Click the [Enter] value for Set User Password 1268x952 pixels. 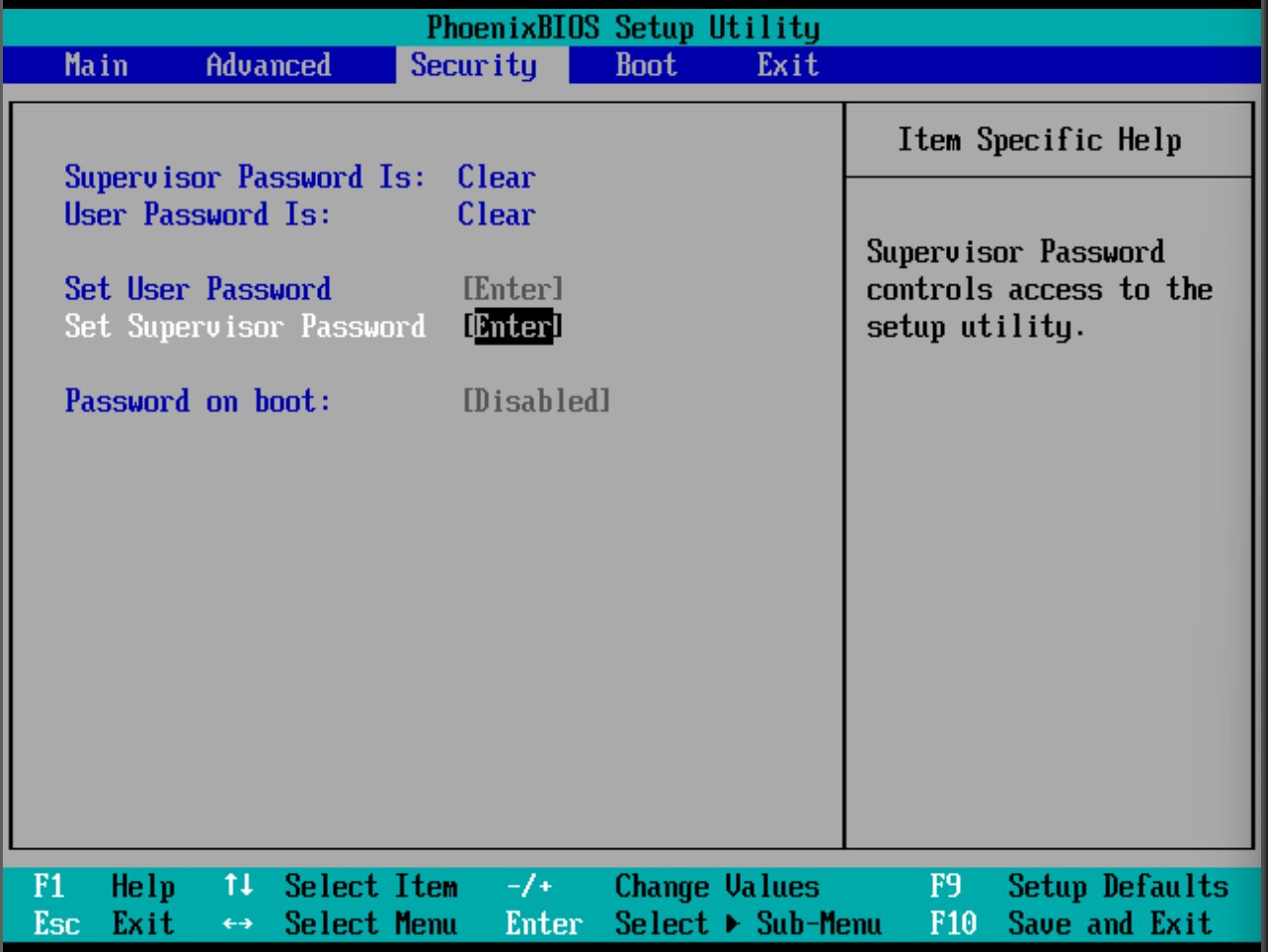point(513,289)
